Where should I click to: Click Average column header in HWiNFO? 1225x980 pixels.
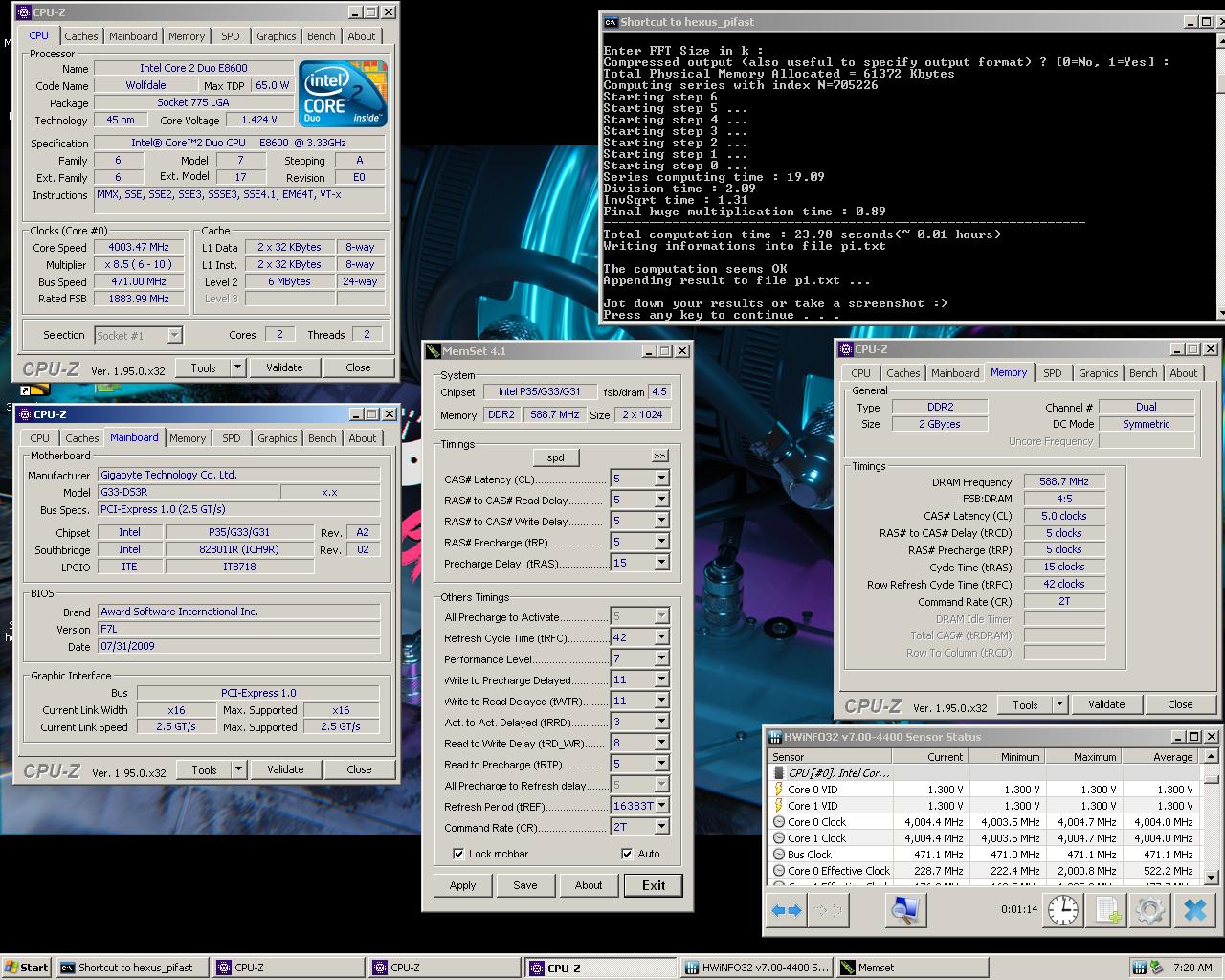point(1159,757)
